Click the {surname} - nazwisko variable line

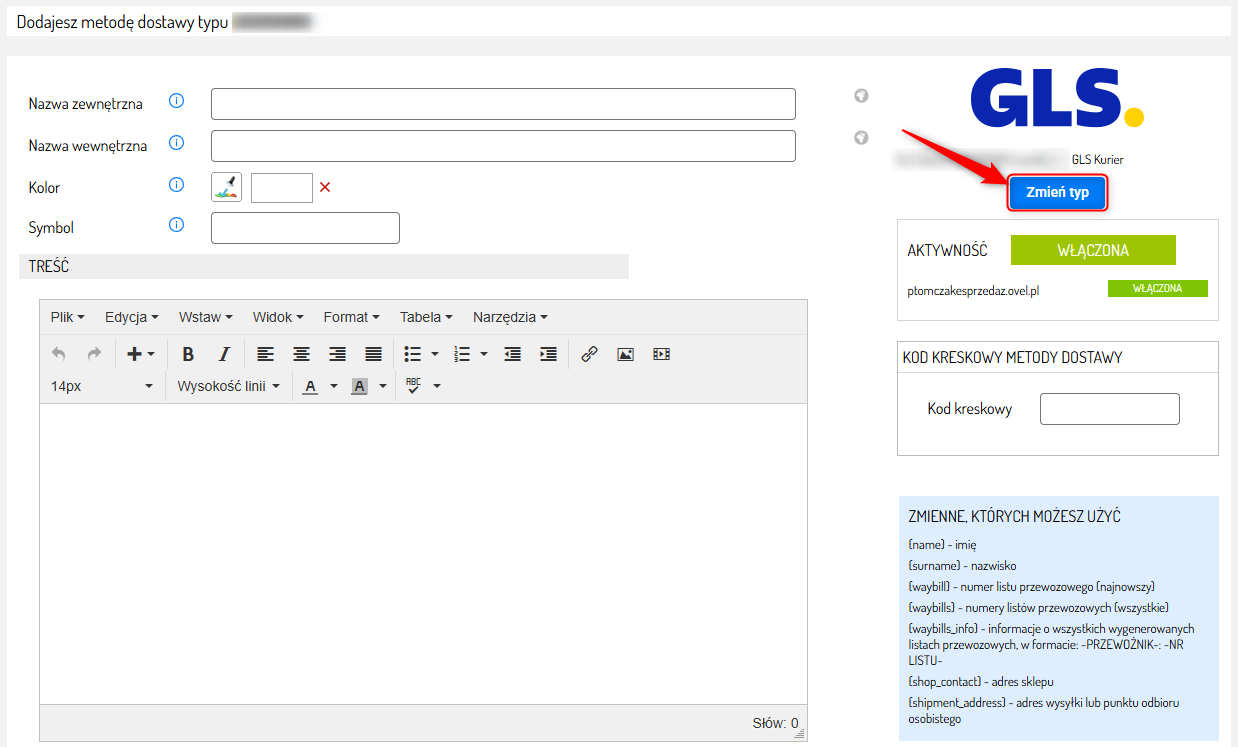(x=962, y=565)
